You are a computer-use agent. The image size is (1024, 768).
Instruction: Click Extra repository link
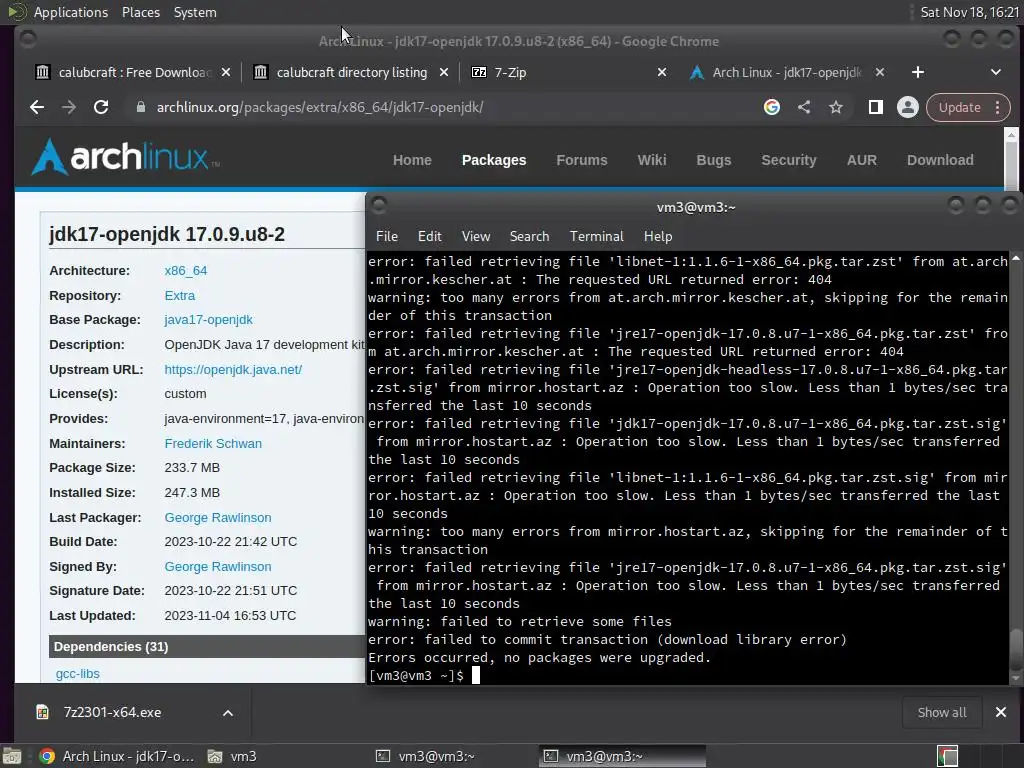click(180, 296)
